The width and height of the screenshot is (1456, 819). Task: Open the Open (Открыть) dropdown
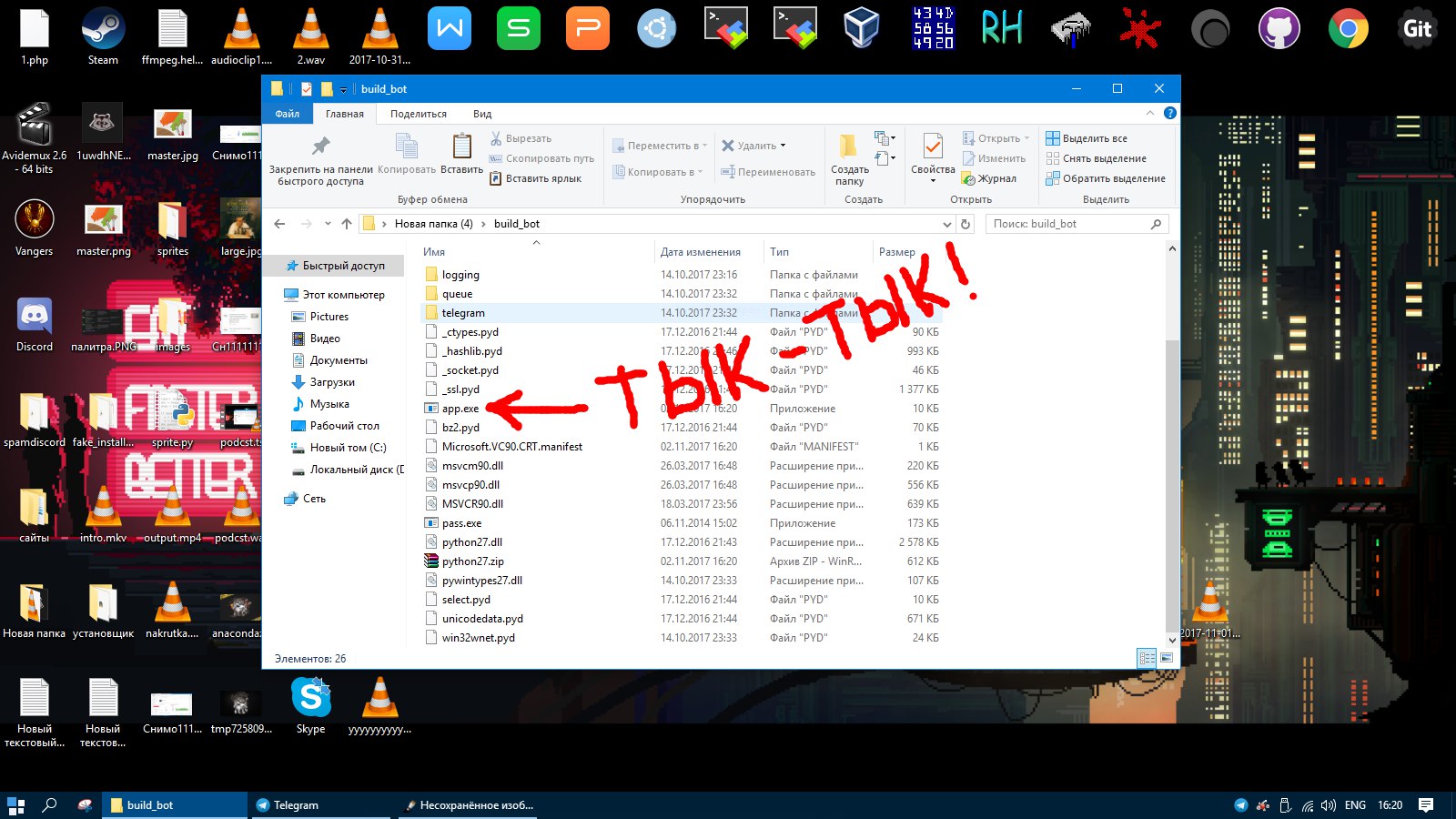(x=996, y=138)
